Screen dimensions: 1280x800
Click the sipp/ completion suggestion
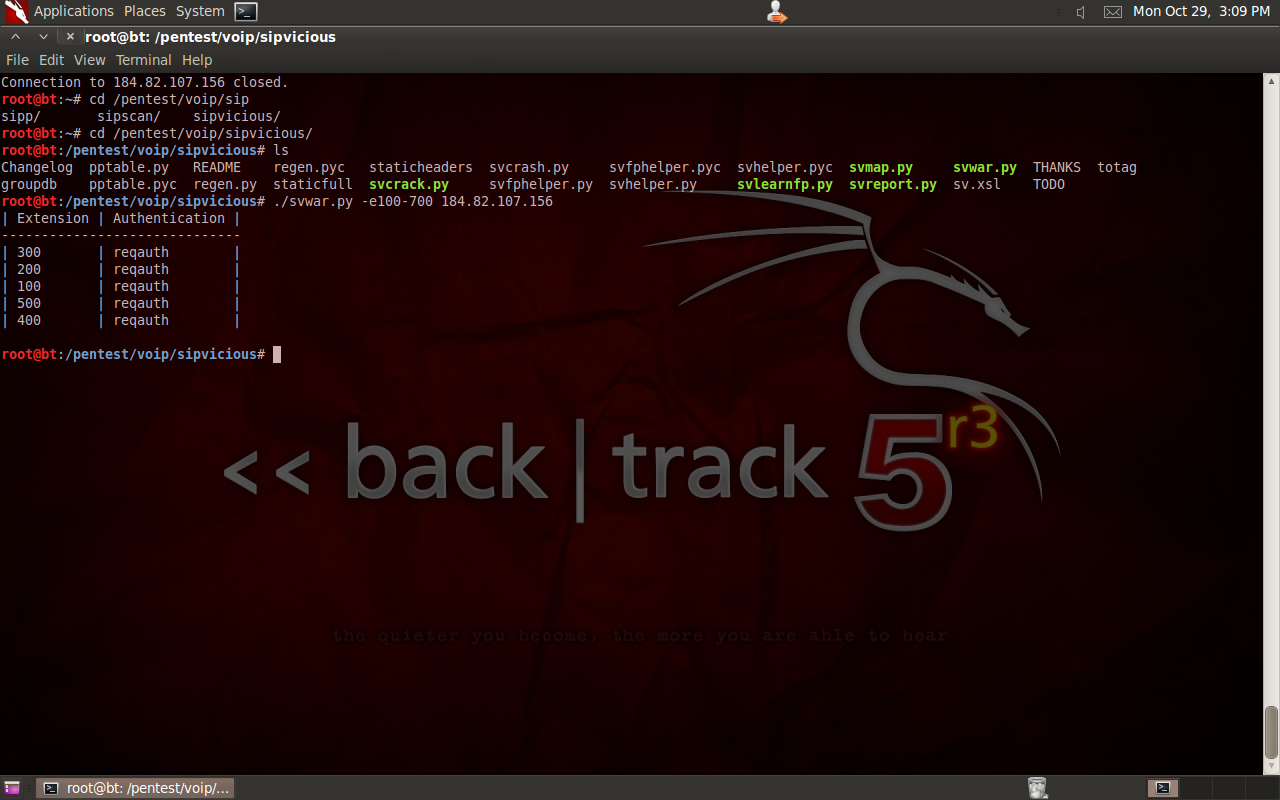[21, 116]
